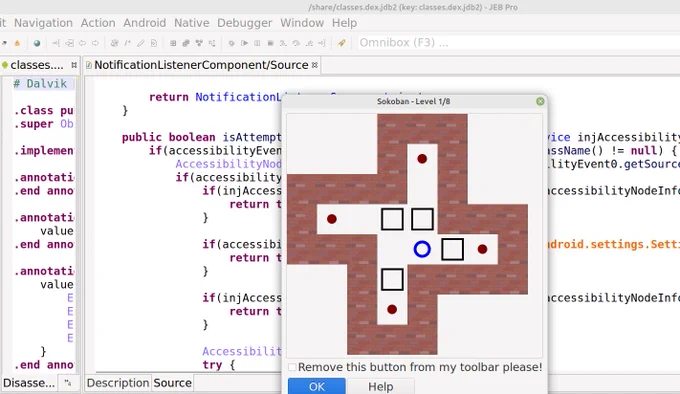Click the leftmost red target dot in Sokoban
Screen dimensions: 680x394
click(332, 219)
